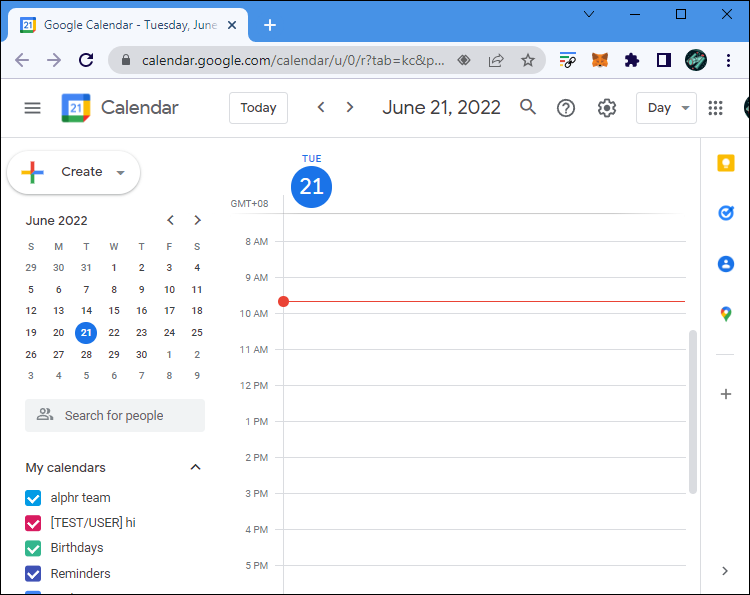Open the Extensions puzzle menu
The image size is (750, 595).
[632, 60]
